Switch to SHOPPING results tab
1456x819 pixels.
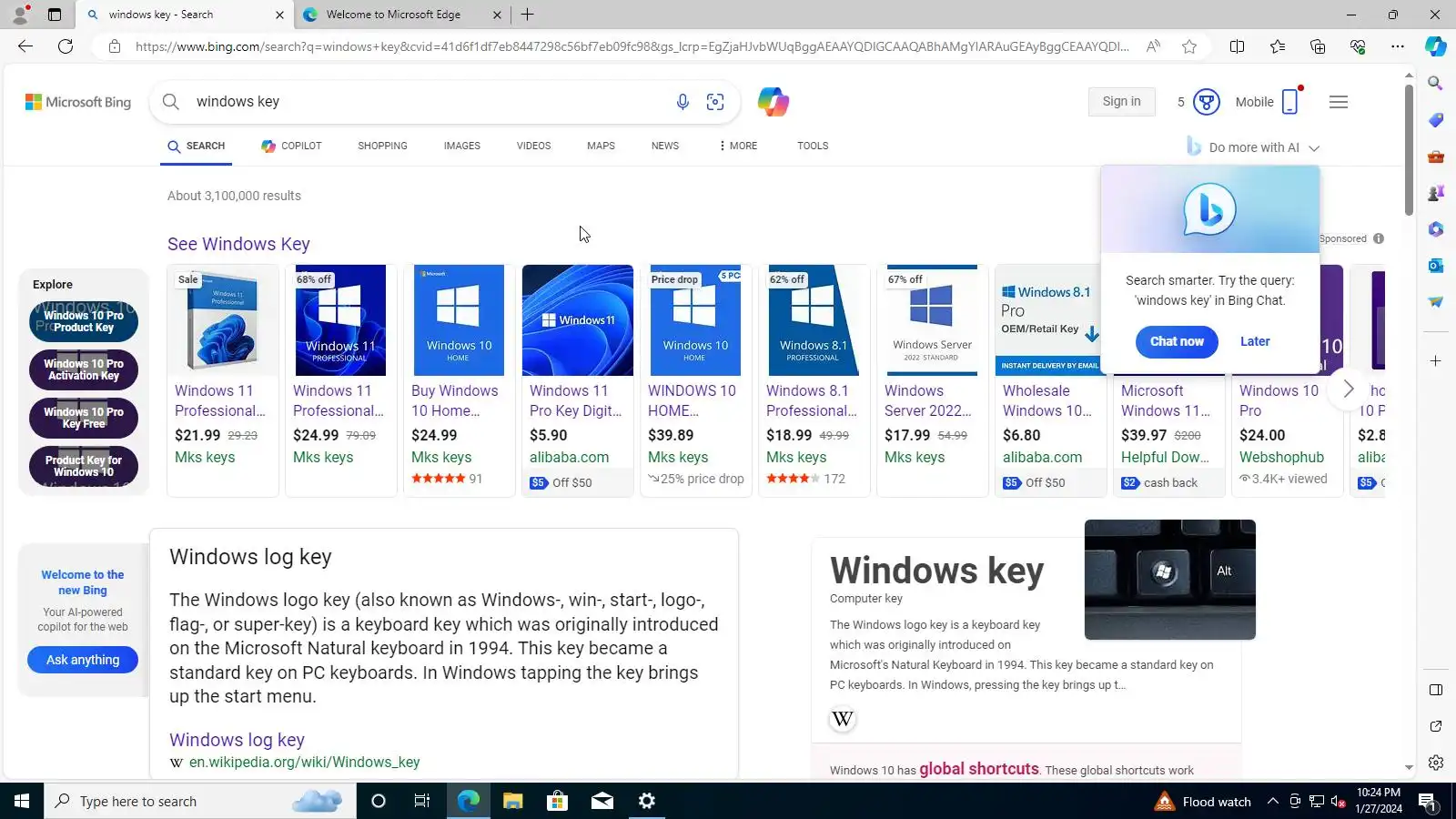382,146
